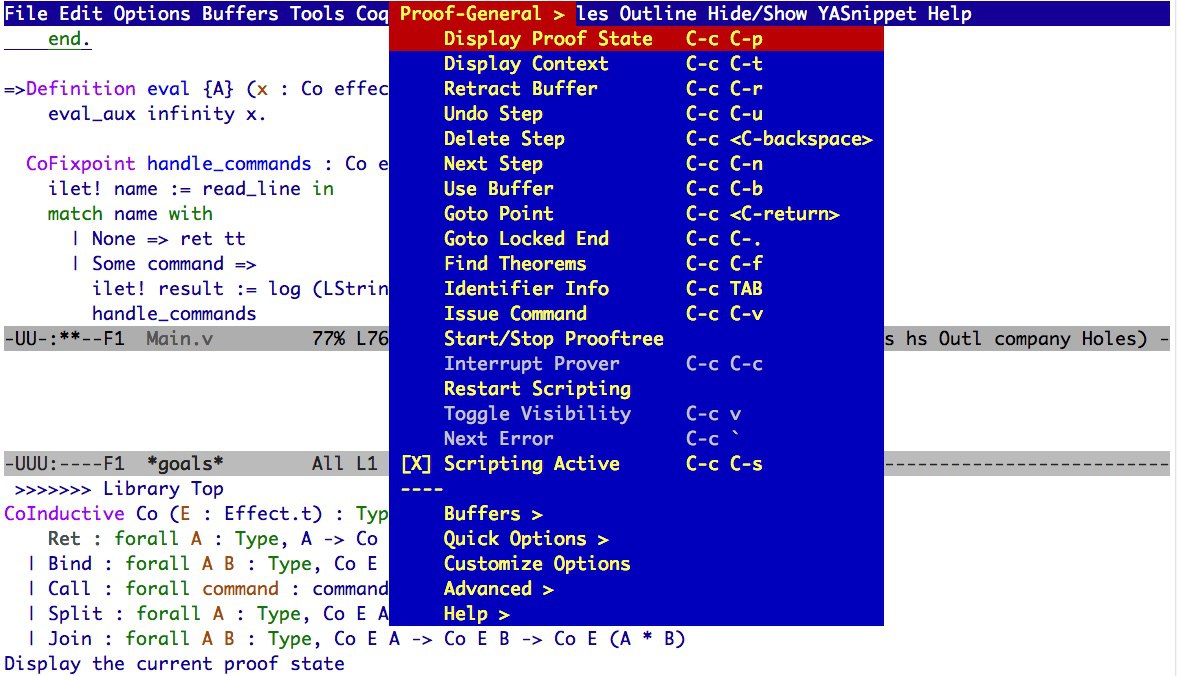Choose Goto Point

pyautogui.click(x=637, y=214)
